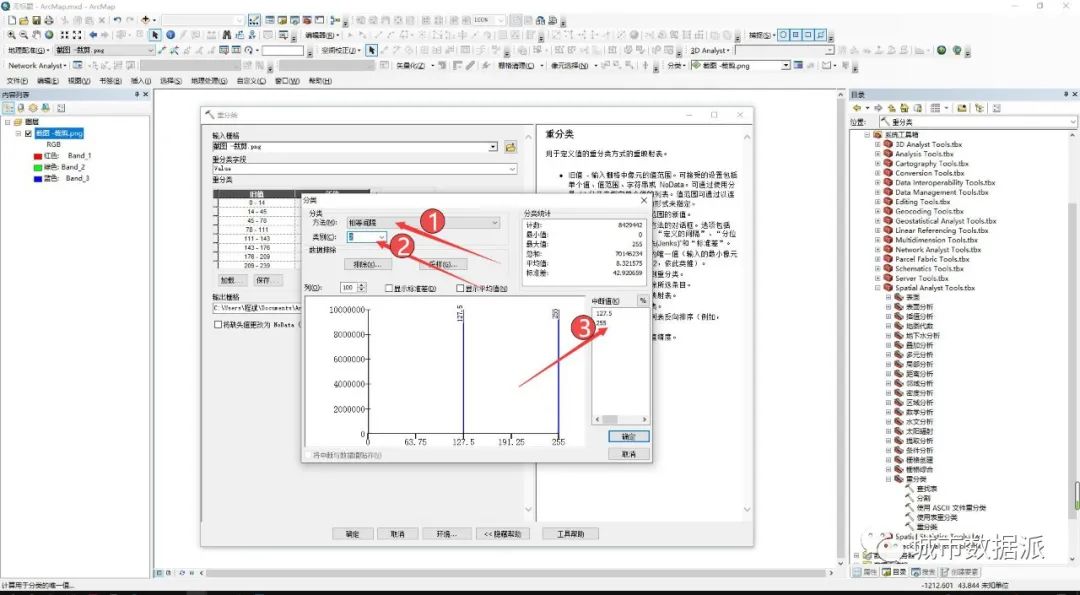1080x595 pixels.
Task: Click the Find binoculars icon
Action: pos(227,35)
